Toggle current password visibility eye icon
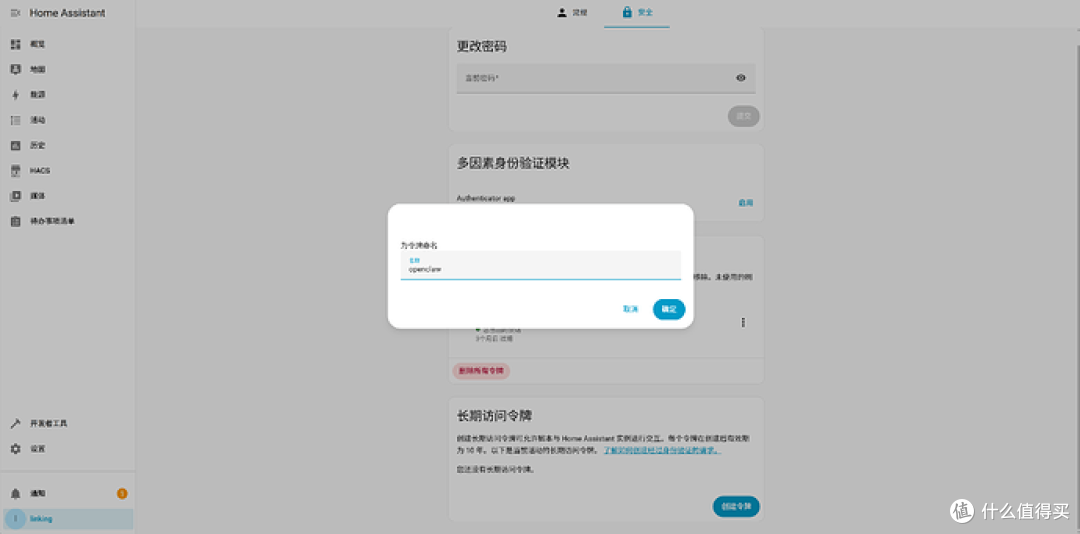This screenshot has width=1080, height=534. 741,78
